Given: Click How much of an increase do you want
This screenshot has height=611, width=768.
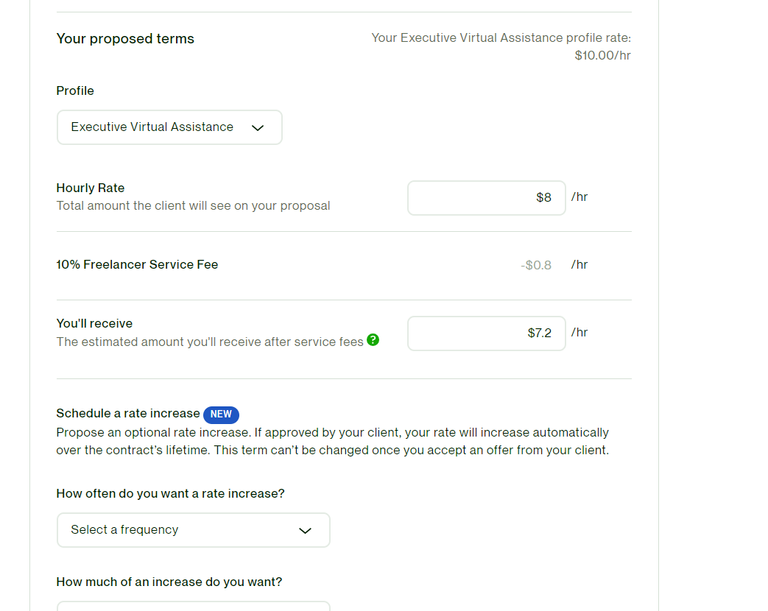Looking at the screenshot, I should pos(169,582).
